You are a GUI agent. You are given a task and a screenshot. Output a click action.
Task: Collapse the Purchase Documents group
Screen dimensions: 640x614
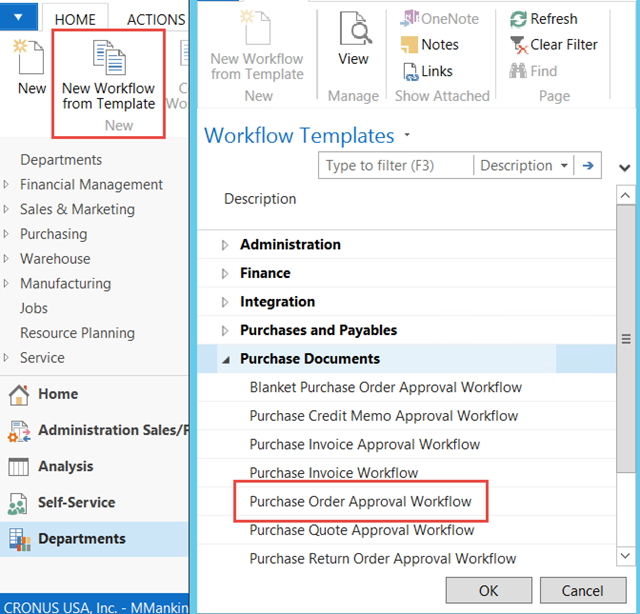click(226, 360)
